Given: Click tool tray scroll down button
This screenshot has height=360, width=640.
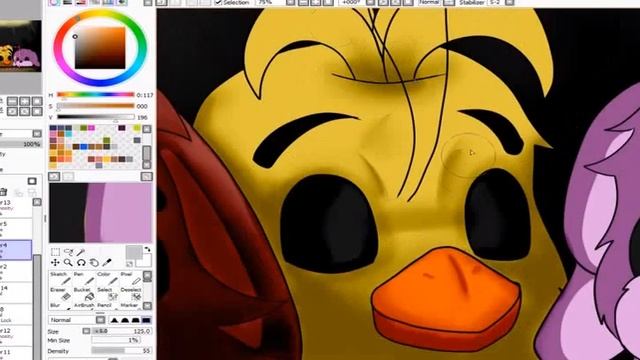Looking at the screenshot, I should coord(147,306).
